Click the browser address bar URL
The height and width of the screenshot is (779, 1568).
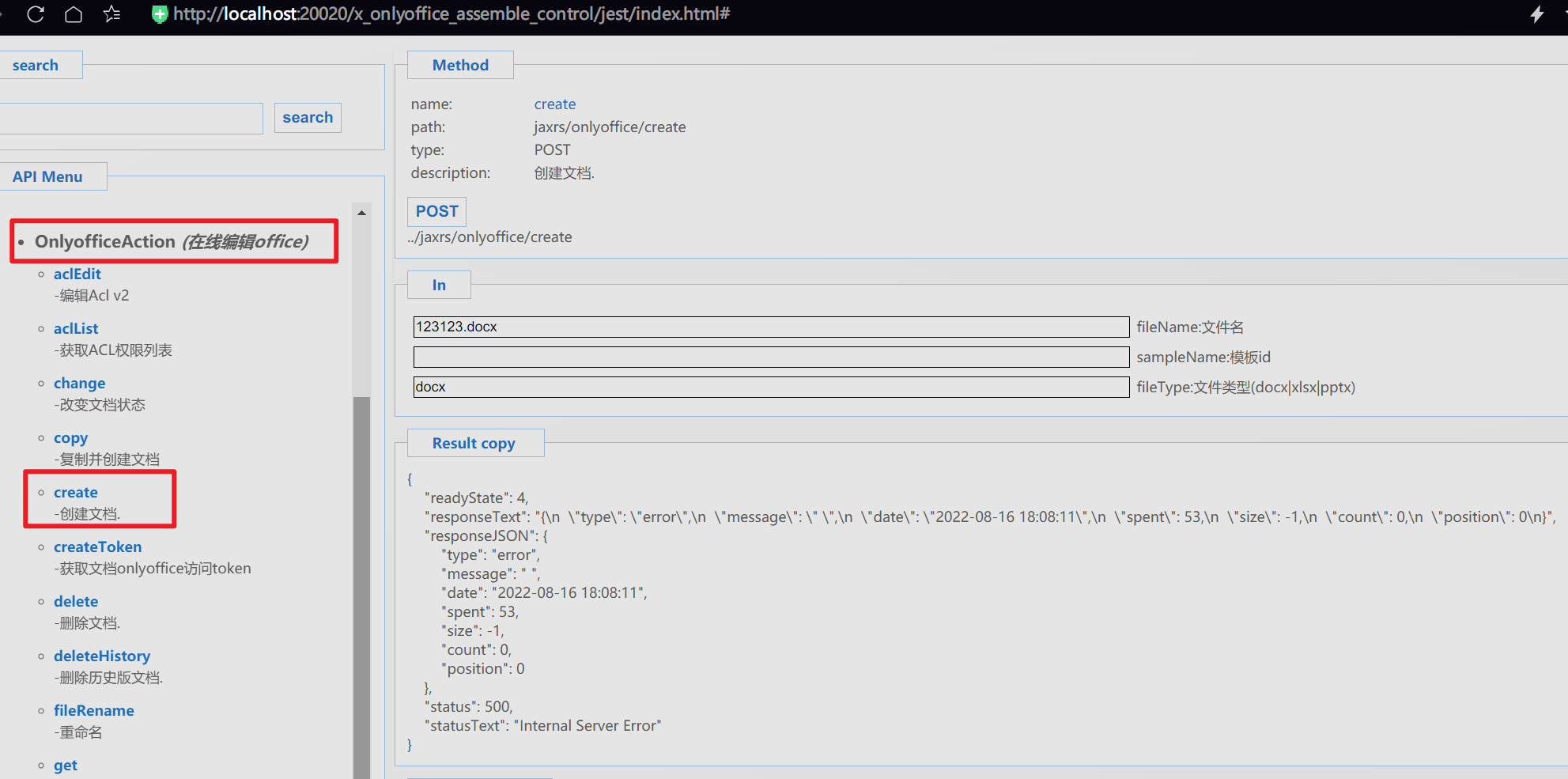(451, 14)
